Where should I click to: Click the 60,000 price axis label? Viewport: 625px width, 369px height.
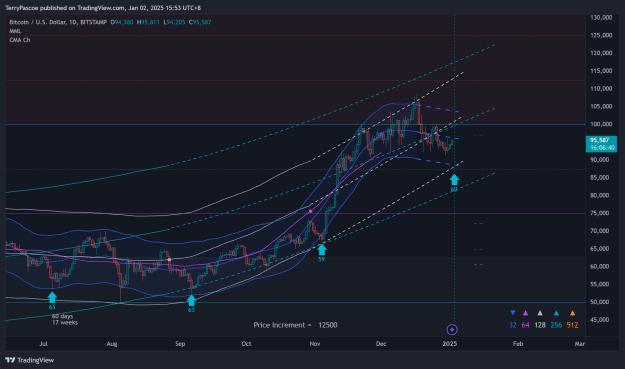[599, 266]
